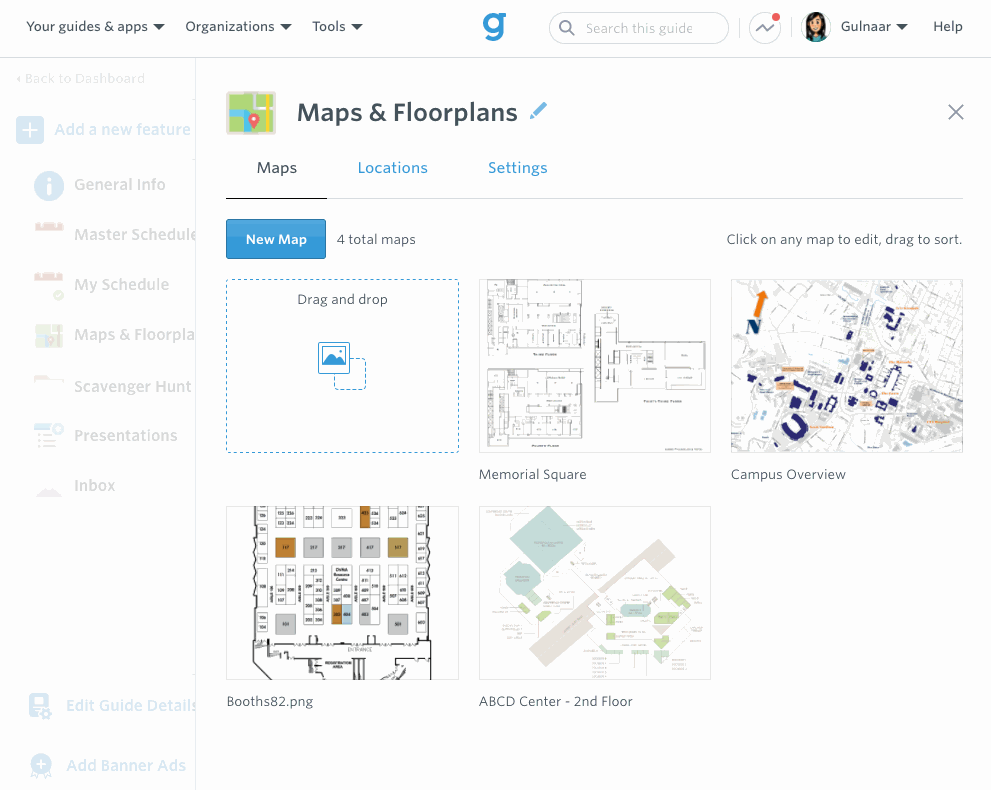Open the Booths82.png map thumbnail
This screenshot has width=991, height=790.
pyautogui.click(x=343, y=593)
